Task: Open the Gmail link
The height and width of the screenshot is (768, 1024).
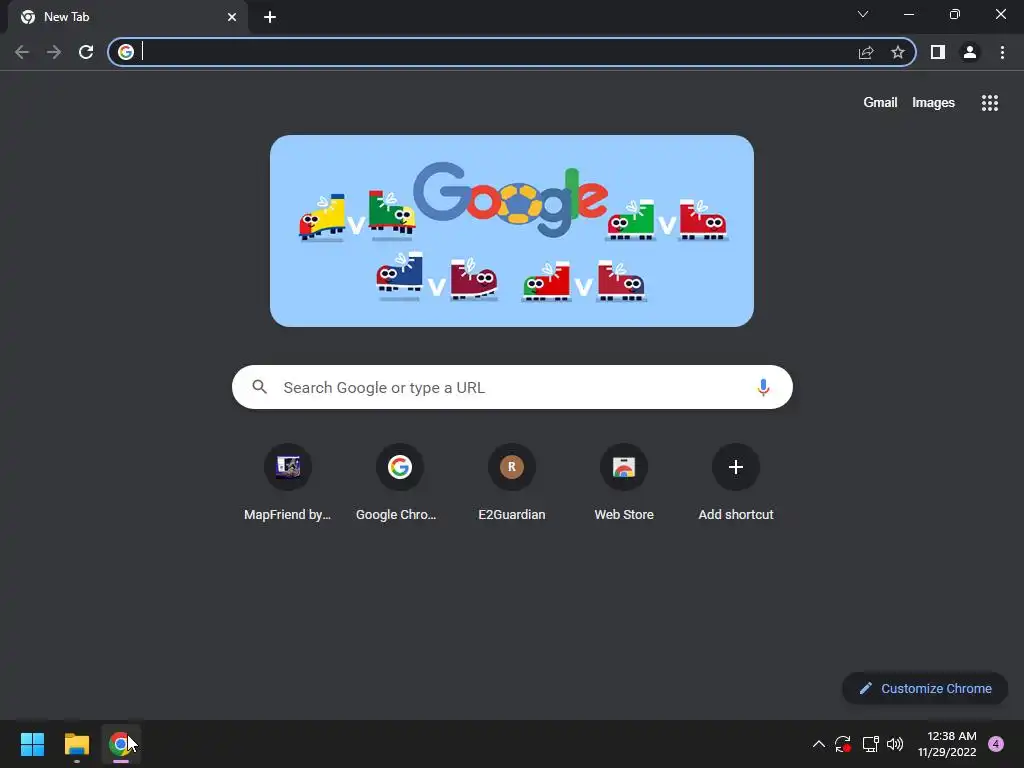Action: 880,103
